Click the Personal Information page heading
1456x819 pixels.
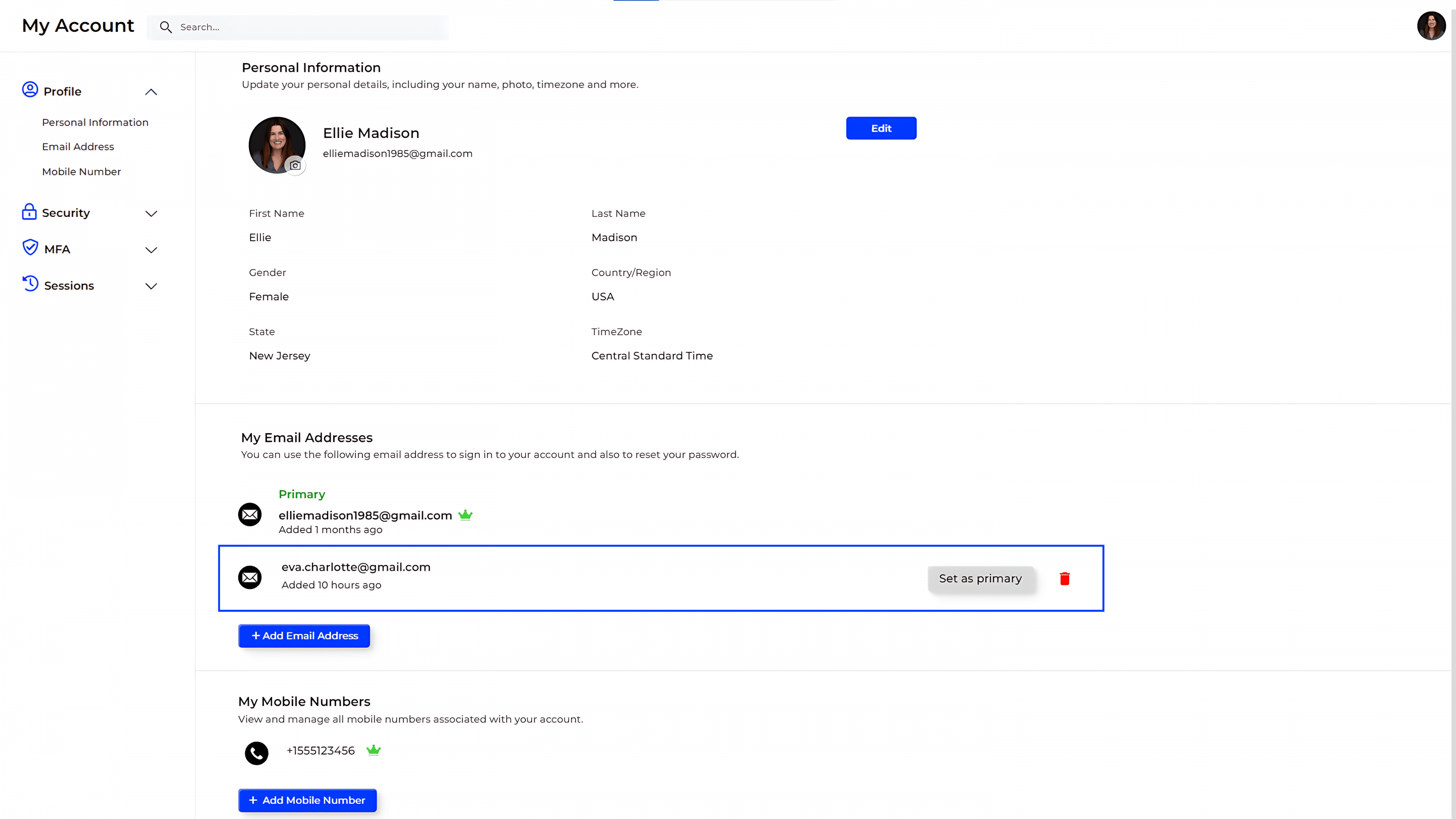(311, 68)
